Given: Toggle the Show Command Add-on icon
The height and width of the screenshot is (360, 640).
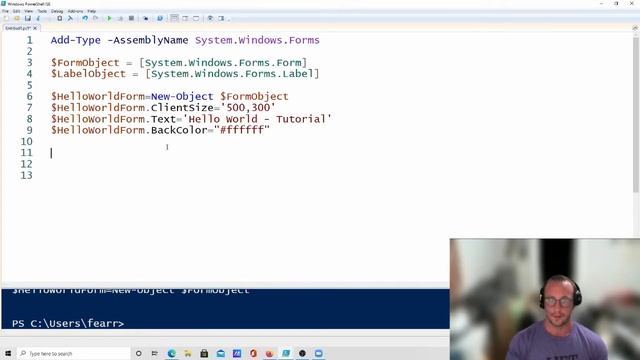Looking at the screenshot, I should [221, 18].
